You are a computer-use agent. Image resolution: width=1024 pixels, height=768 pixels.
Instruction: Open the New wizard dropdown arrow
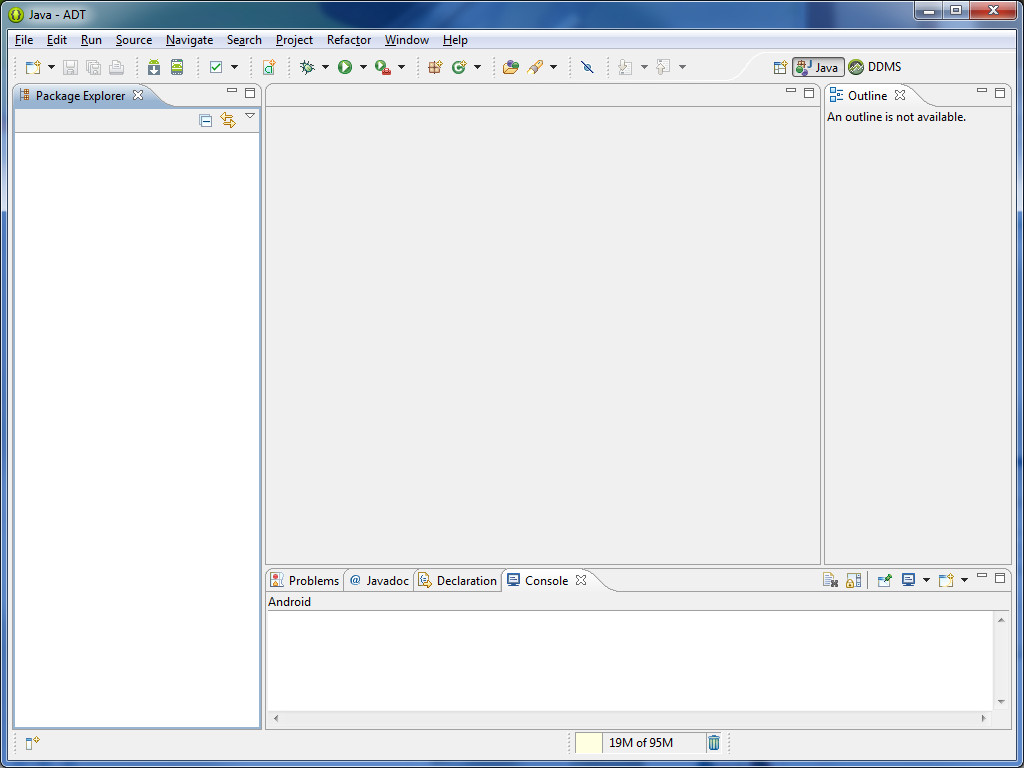[x=51, y=67]
